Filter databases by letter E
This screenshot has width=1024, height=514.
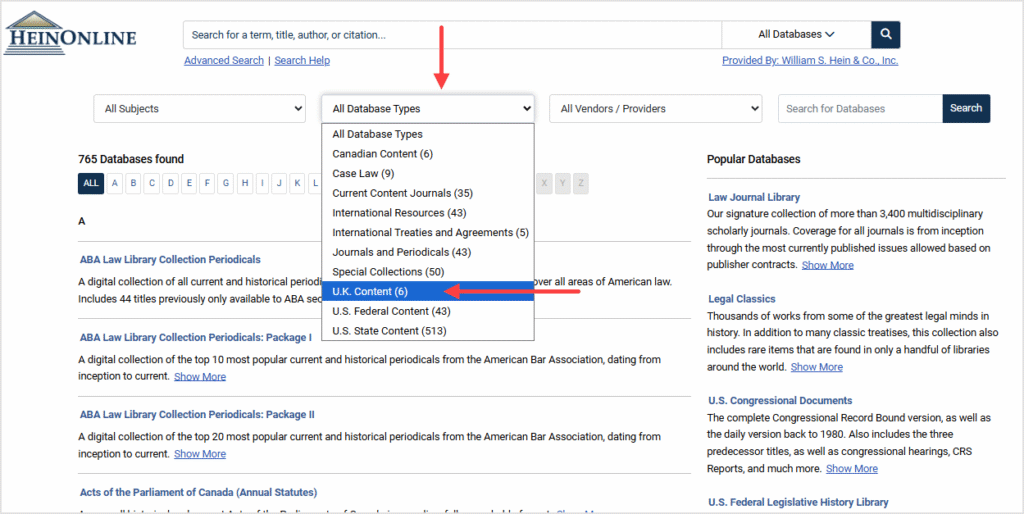189,184
